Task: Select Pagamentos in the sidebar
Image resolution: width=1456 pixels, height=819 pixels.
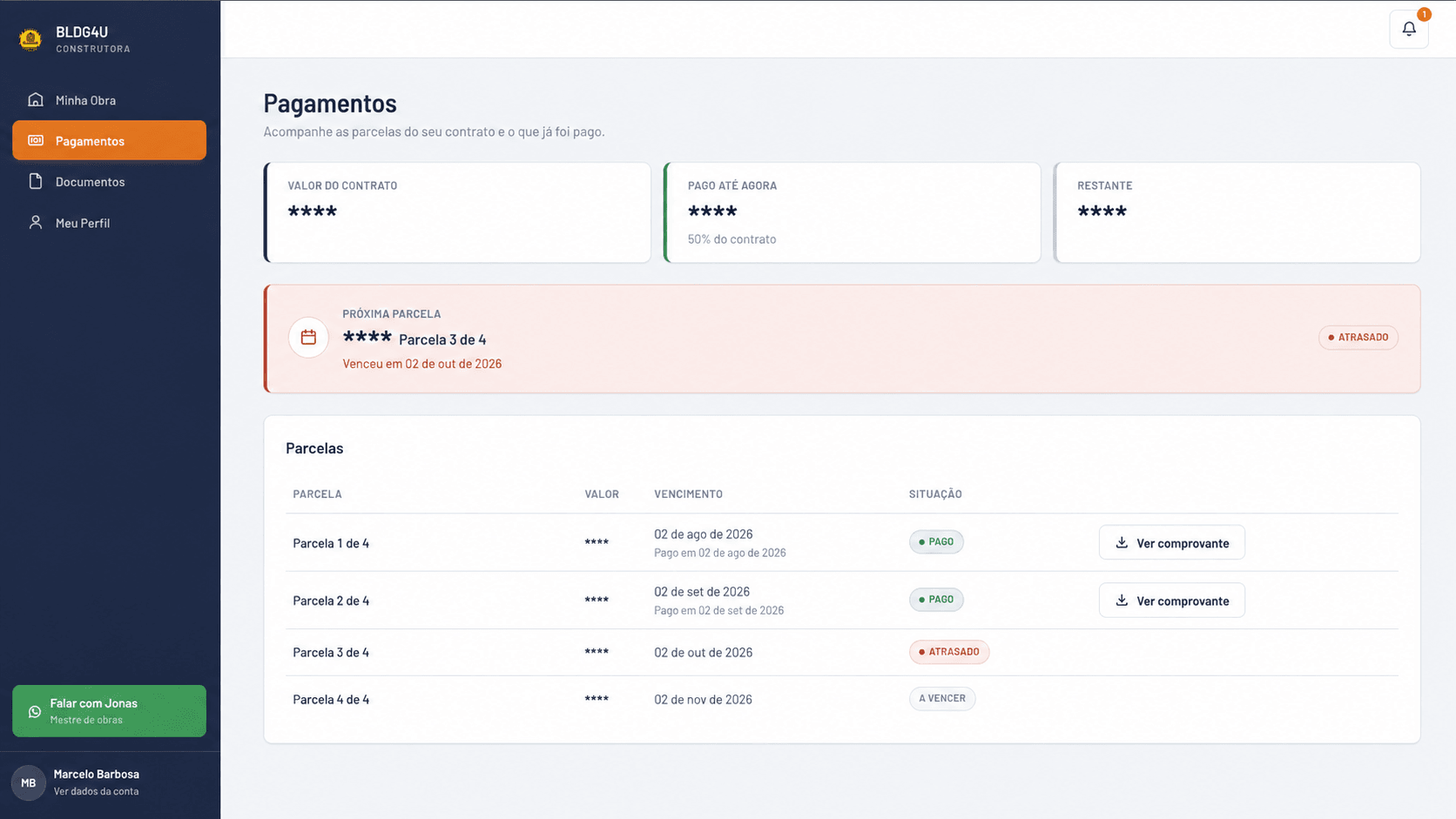Action: [x=109, y=140]
